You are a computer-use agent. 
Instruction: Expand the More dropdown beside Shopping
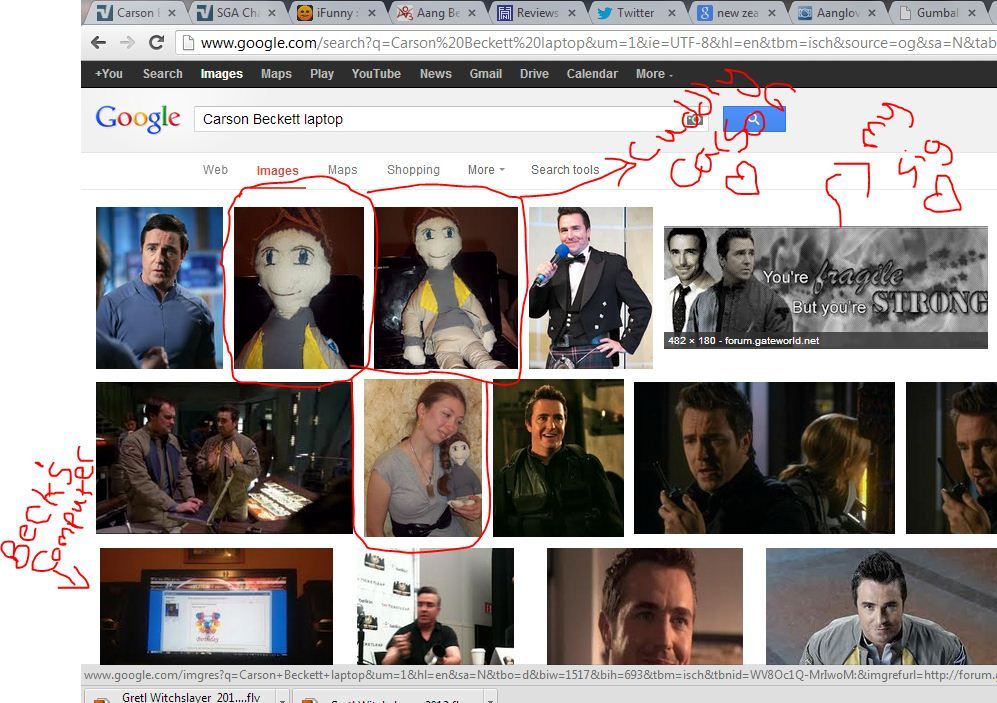(x=486, y=170)
